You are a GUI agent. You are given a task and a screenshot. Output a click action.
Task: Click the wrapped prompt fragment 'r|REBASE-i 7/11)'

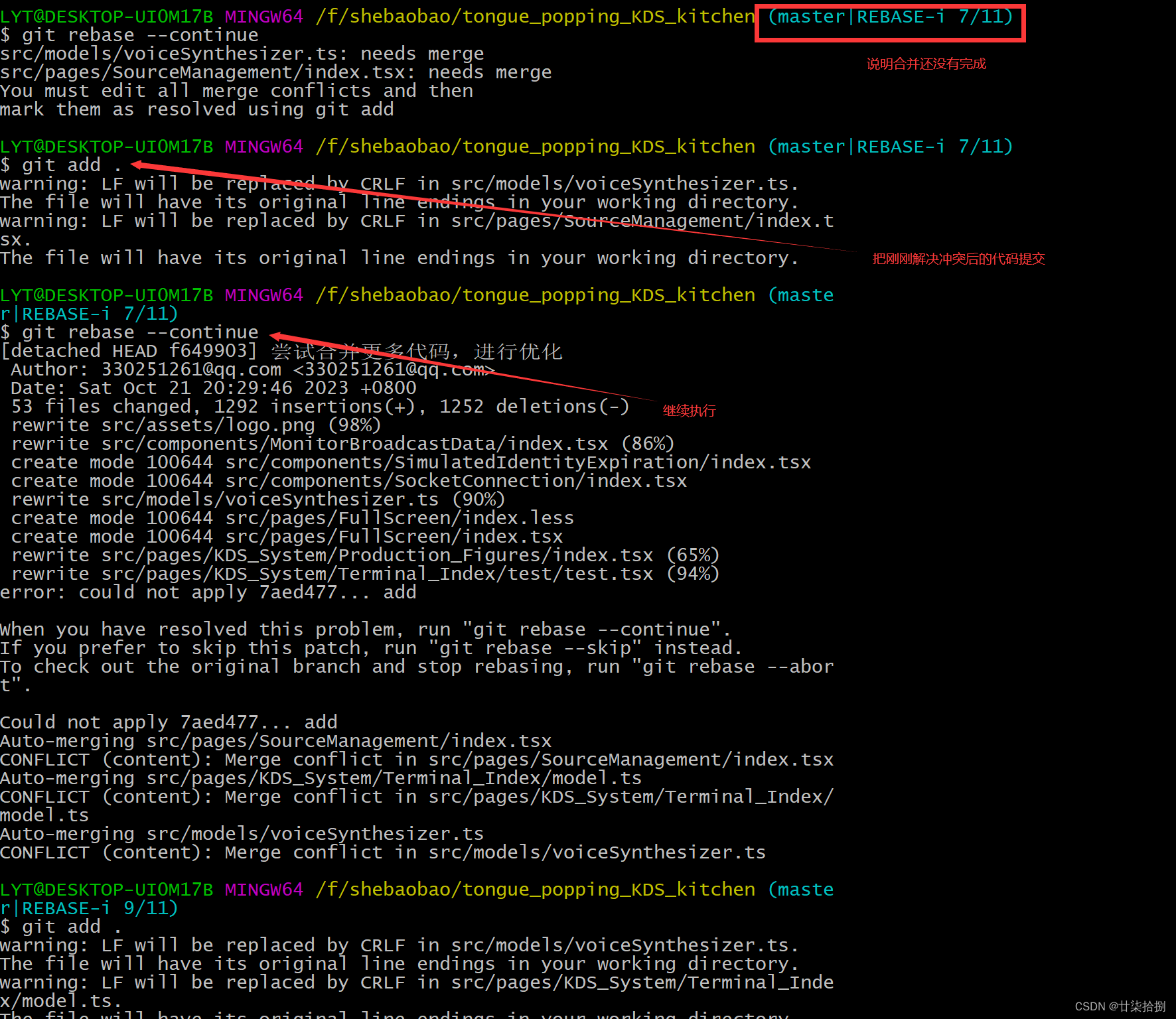click(90, 314)
